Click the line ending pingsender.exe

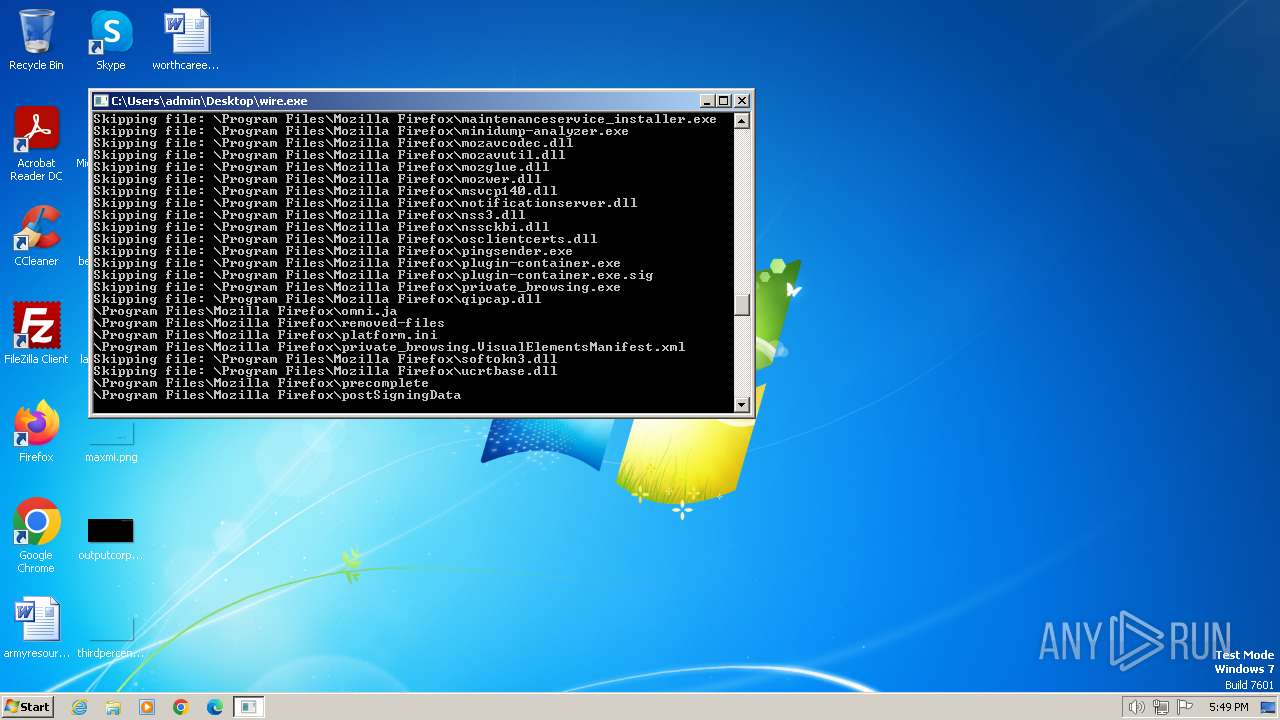pyautogui.click(x=333, y=251)
